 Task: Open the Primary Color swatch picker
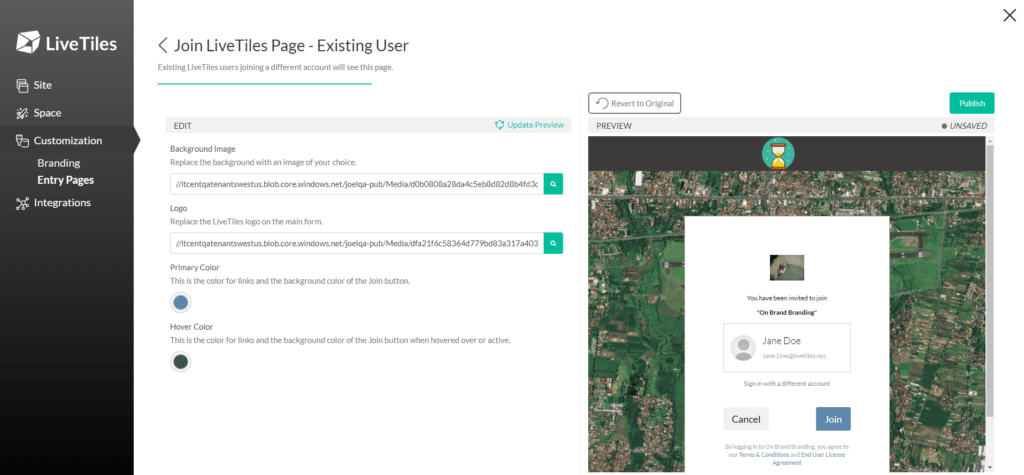(181, 303)
